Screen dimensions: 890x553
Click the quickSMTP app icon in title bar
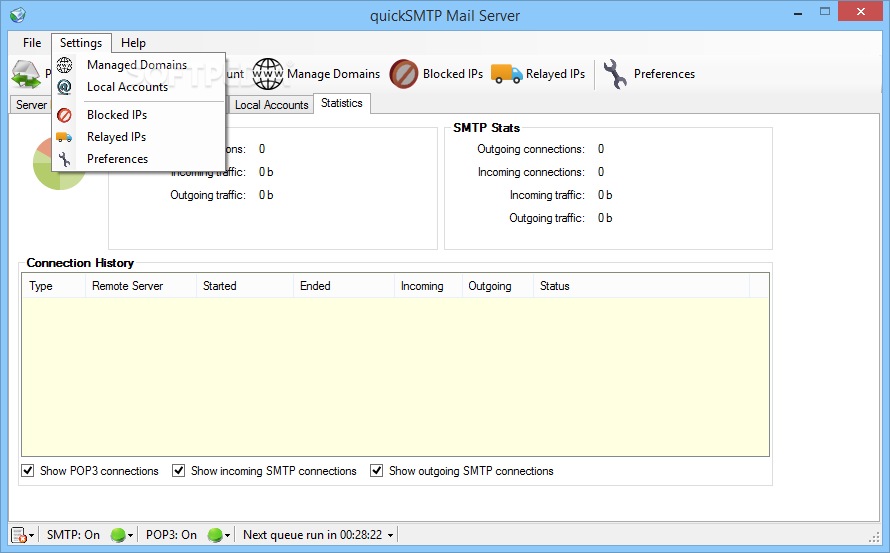[x=18, y=15]
